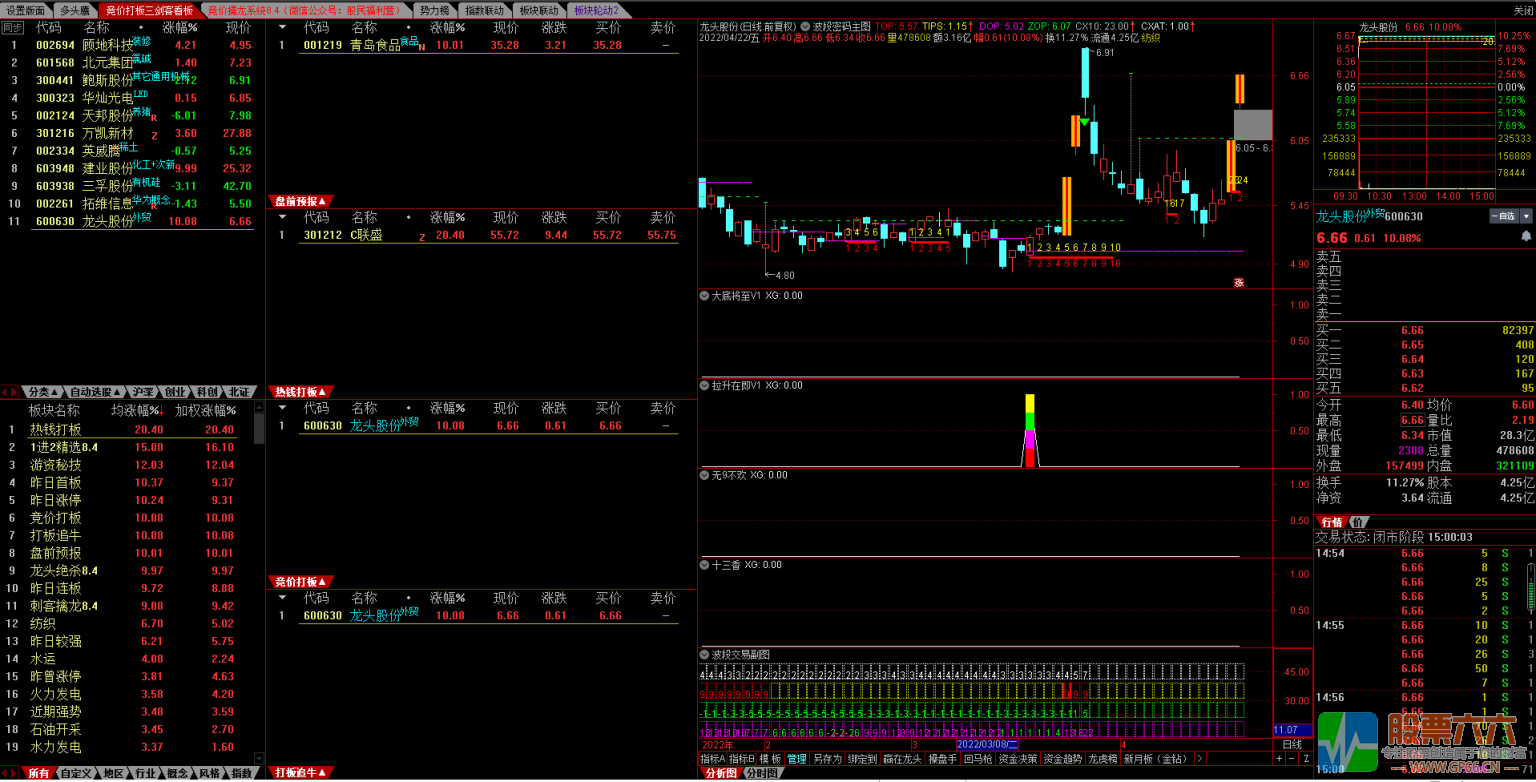Switch chart period via 日线 label
The width and height of the screenshot is (1536, 782).
[1292, 744]
